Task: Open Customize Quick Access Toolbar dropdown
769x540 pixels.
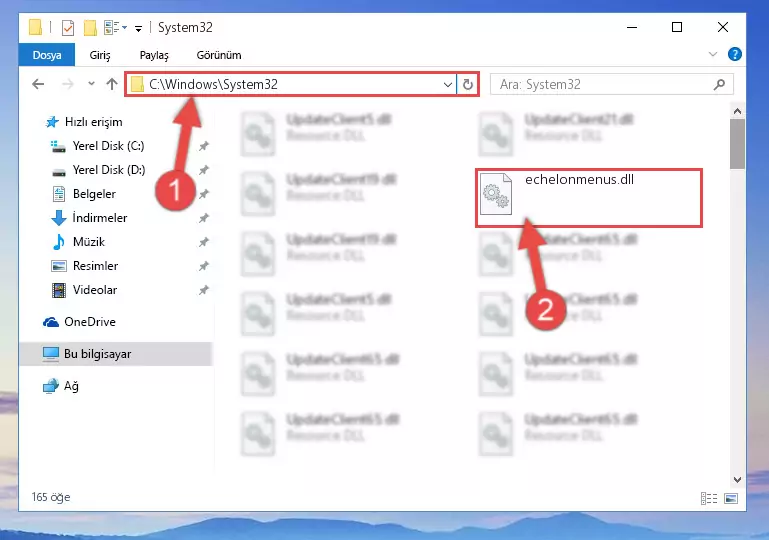Action: pos(138,29)
